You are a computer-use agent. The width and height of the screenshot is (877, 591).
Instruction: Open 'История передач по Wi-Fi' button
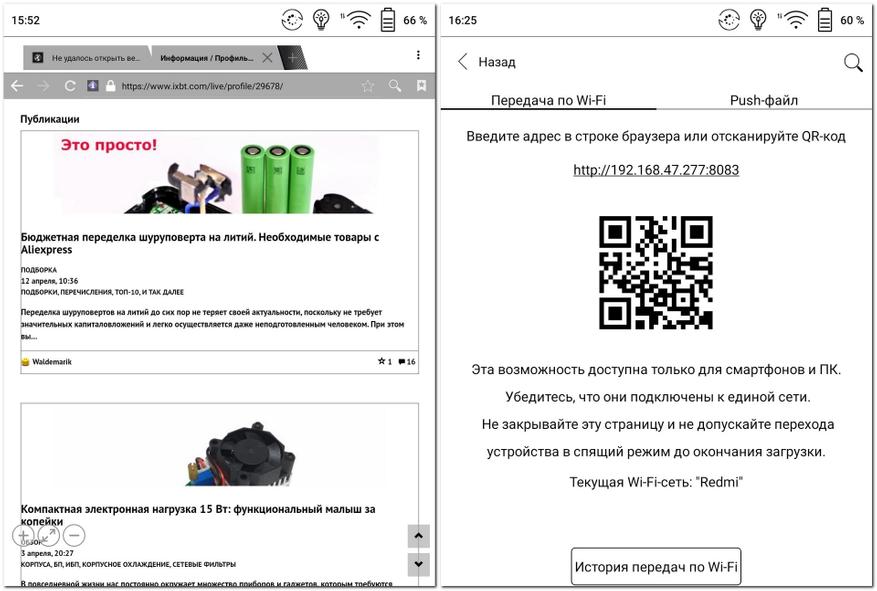[656, 567]
